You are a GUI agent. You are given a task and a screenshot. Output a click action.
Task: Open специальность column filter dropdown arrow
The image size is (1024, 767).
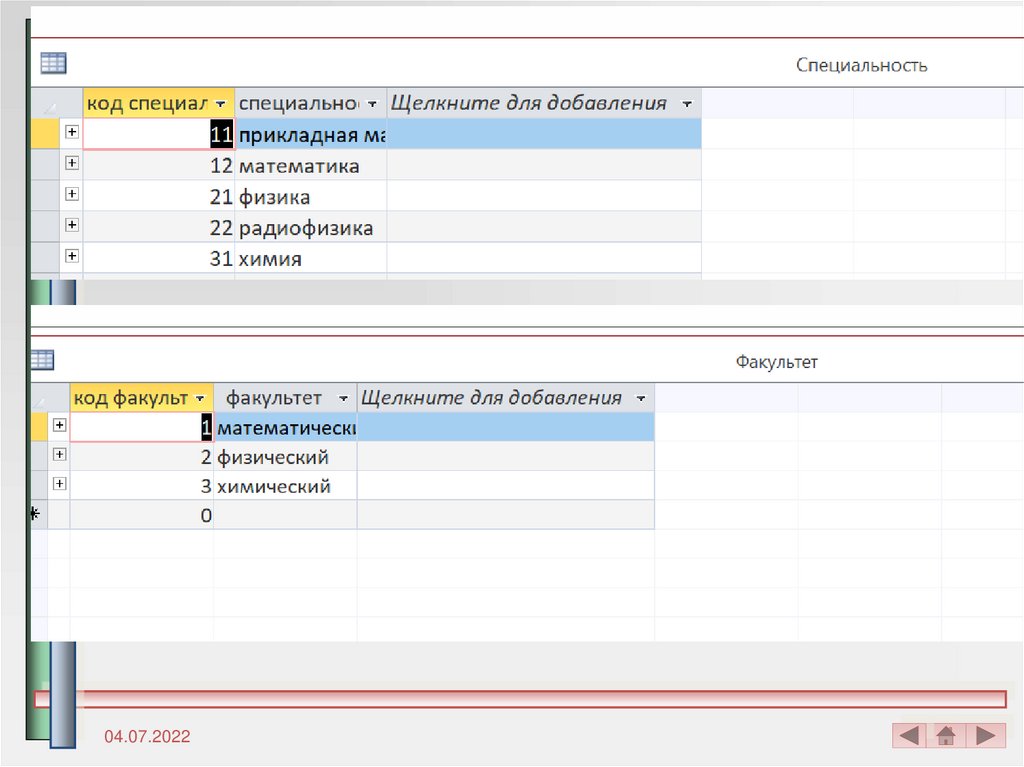pyautogui.click(x=372, y=104)
